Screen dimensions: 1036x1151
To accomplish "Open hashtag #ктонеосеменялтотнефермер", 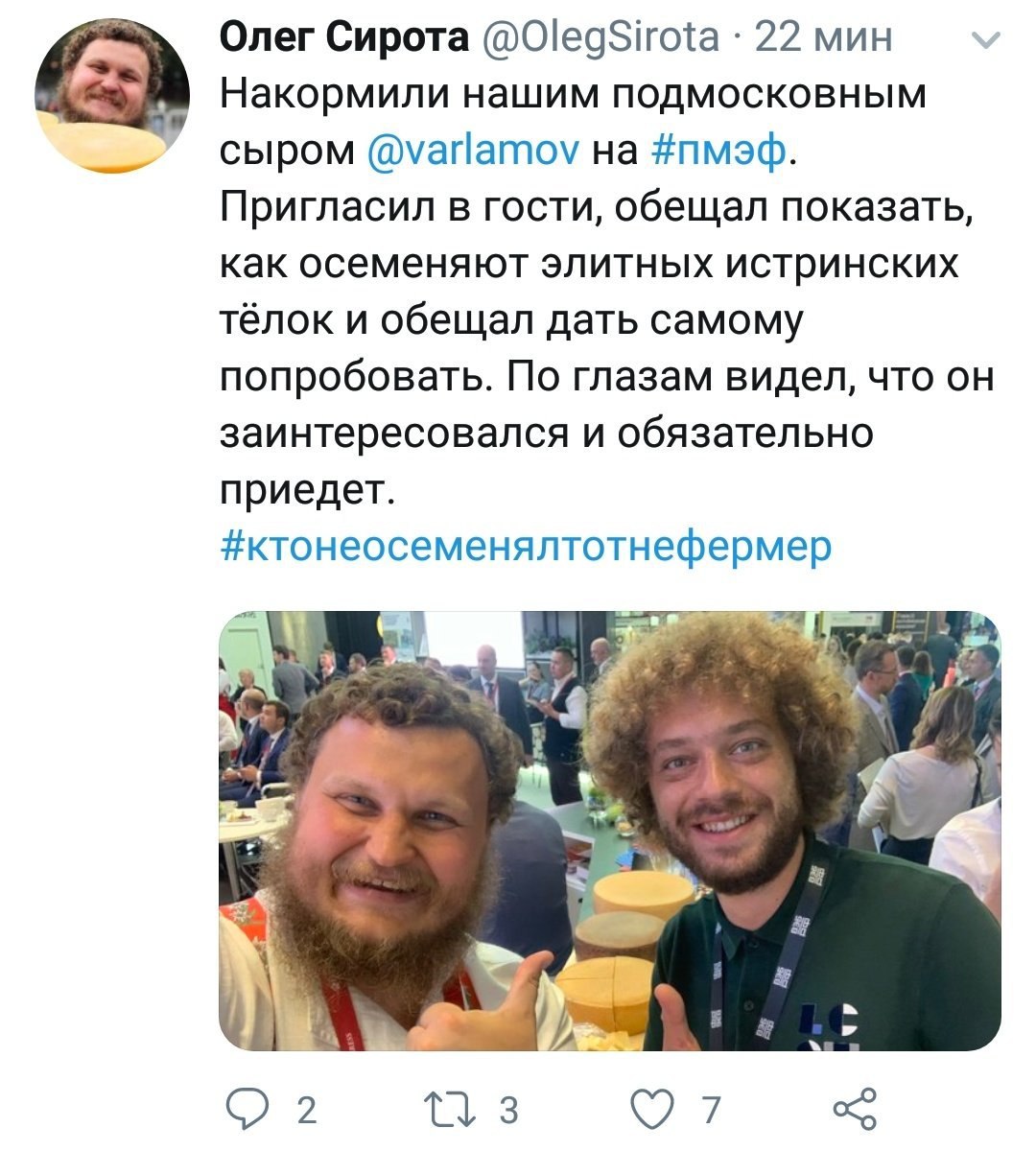I will click(x=526, y=545).
